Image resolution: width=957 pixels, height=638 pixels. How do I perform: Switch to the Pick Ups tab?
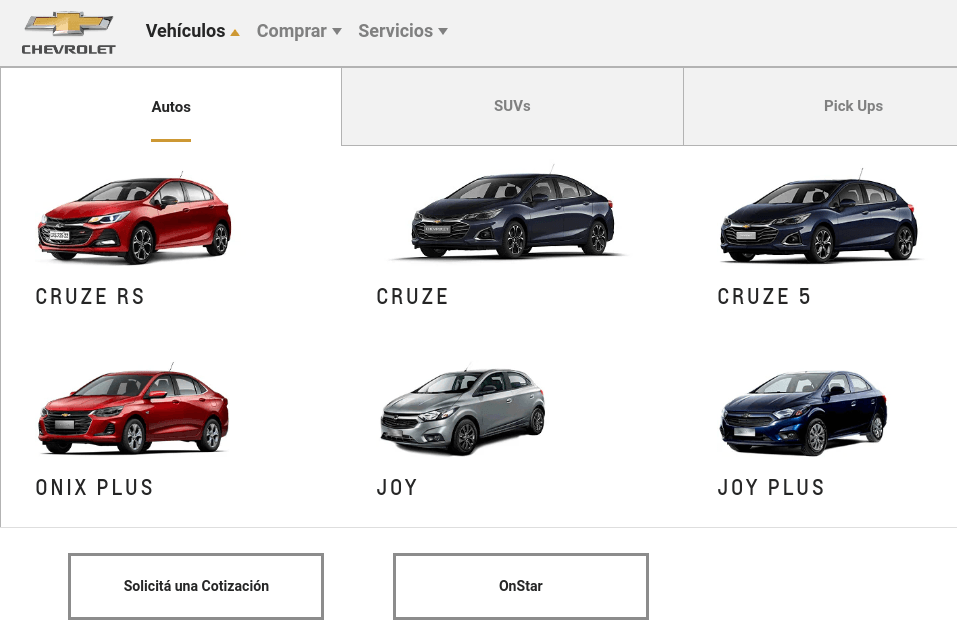[x=820, y=106]
